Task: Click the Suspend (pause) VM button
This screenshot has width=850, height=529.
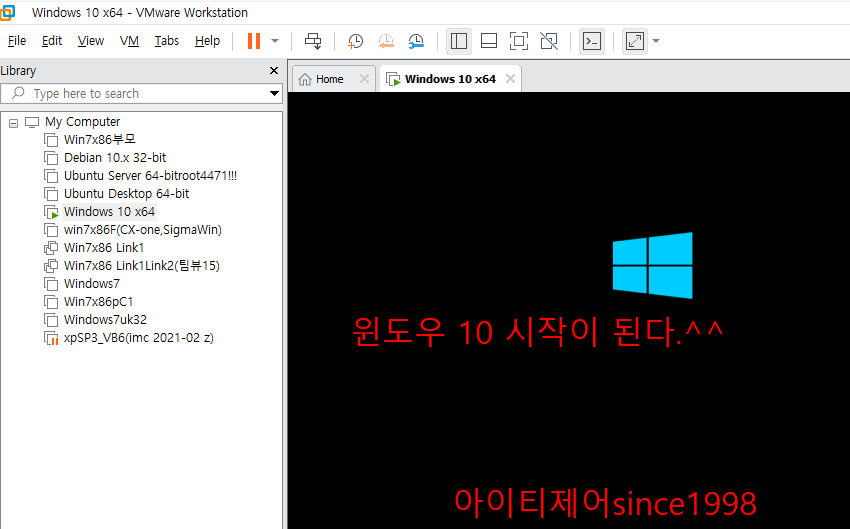Action: [254, 41]
